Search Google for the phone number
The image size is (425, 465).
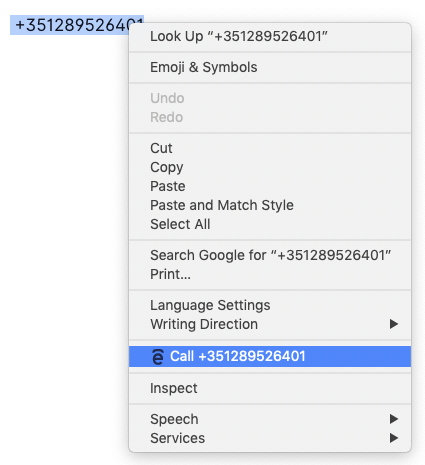tap(270, 255)
